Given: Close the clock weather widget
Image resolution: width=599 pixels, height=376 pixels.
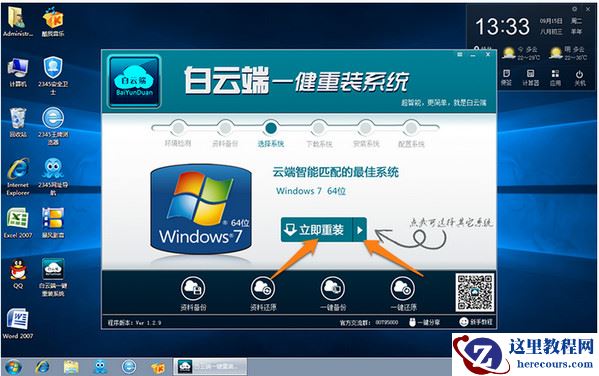Looking at the screenshot, I should click(x=588, y=8).
